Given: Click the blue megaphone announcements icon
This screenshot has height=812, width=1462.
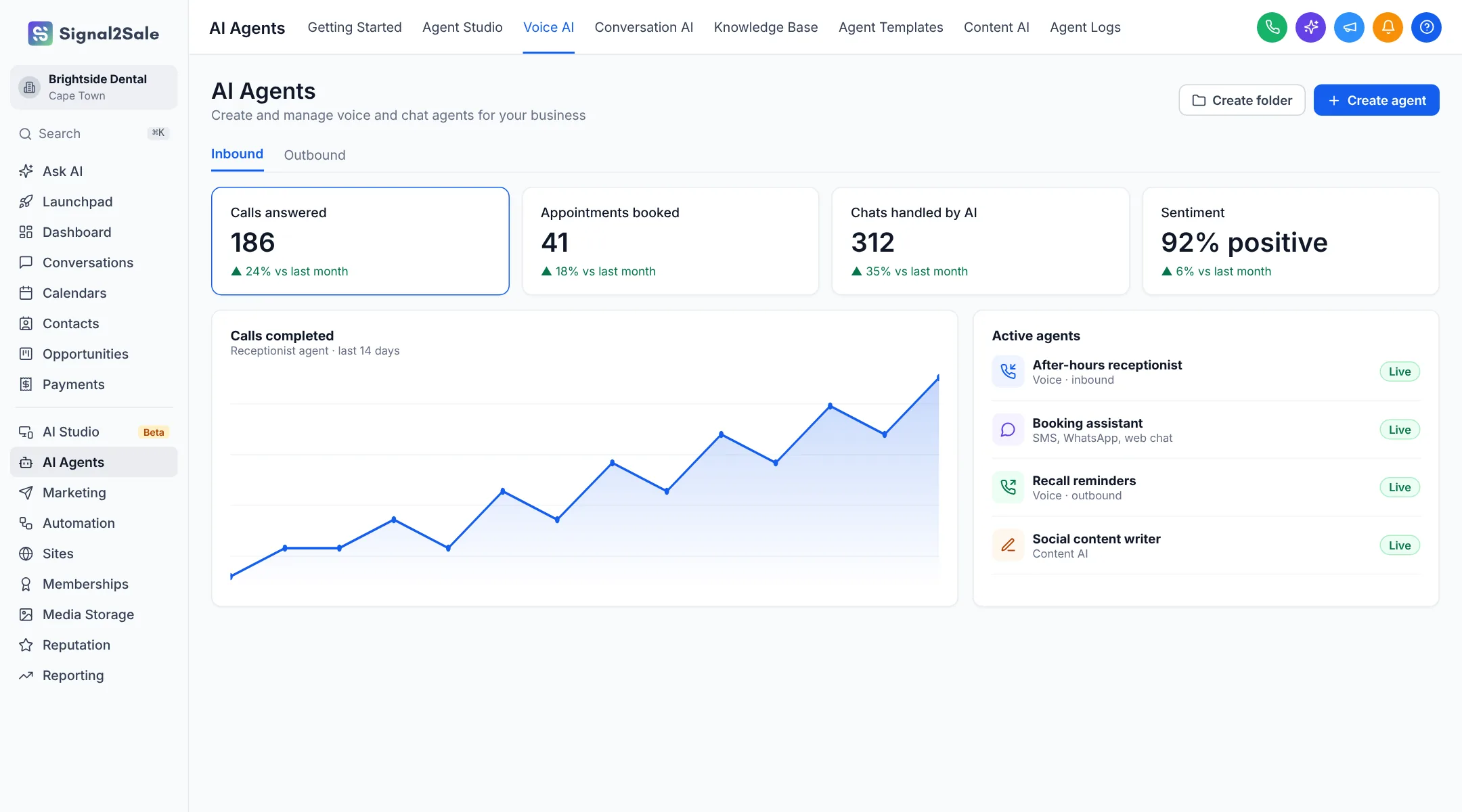Looking at the screenshot, I should coord(1349,27).
